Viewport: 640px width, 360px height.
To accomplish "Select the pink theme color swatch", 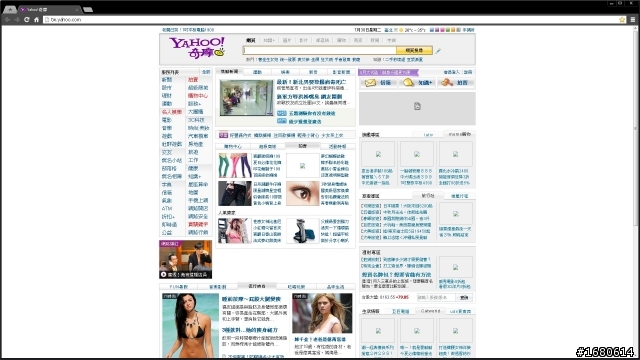I will click(x=442, y=30).
